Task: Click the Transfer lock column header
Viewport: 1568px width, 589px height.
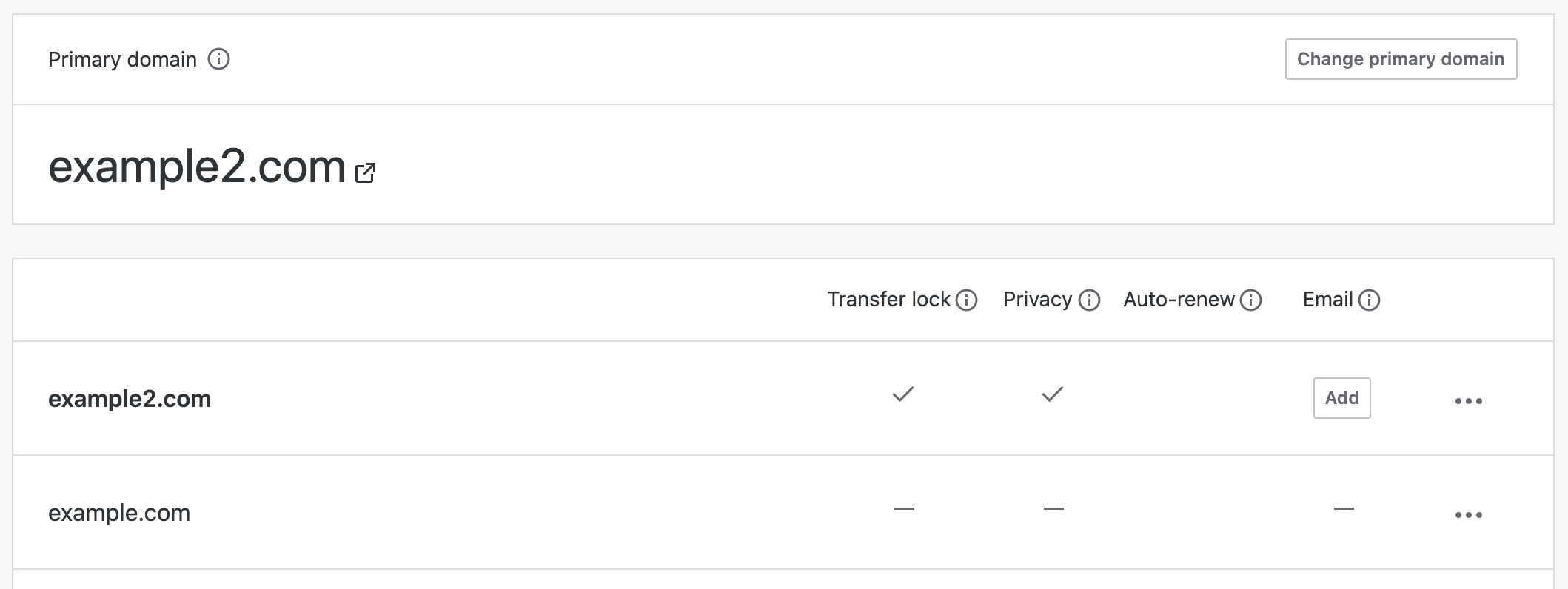Action: (888, 300)
